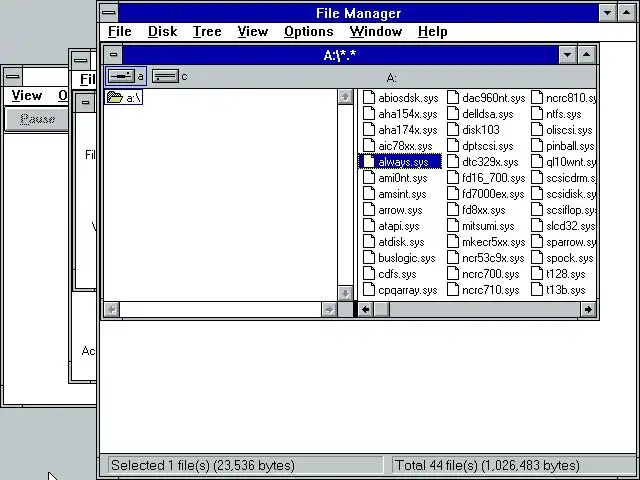Select the scsiflop.sys file name
The image size is (640, 480).
(571, 210)
